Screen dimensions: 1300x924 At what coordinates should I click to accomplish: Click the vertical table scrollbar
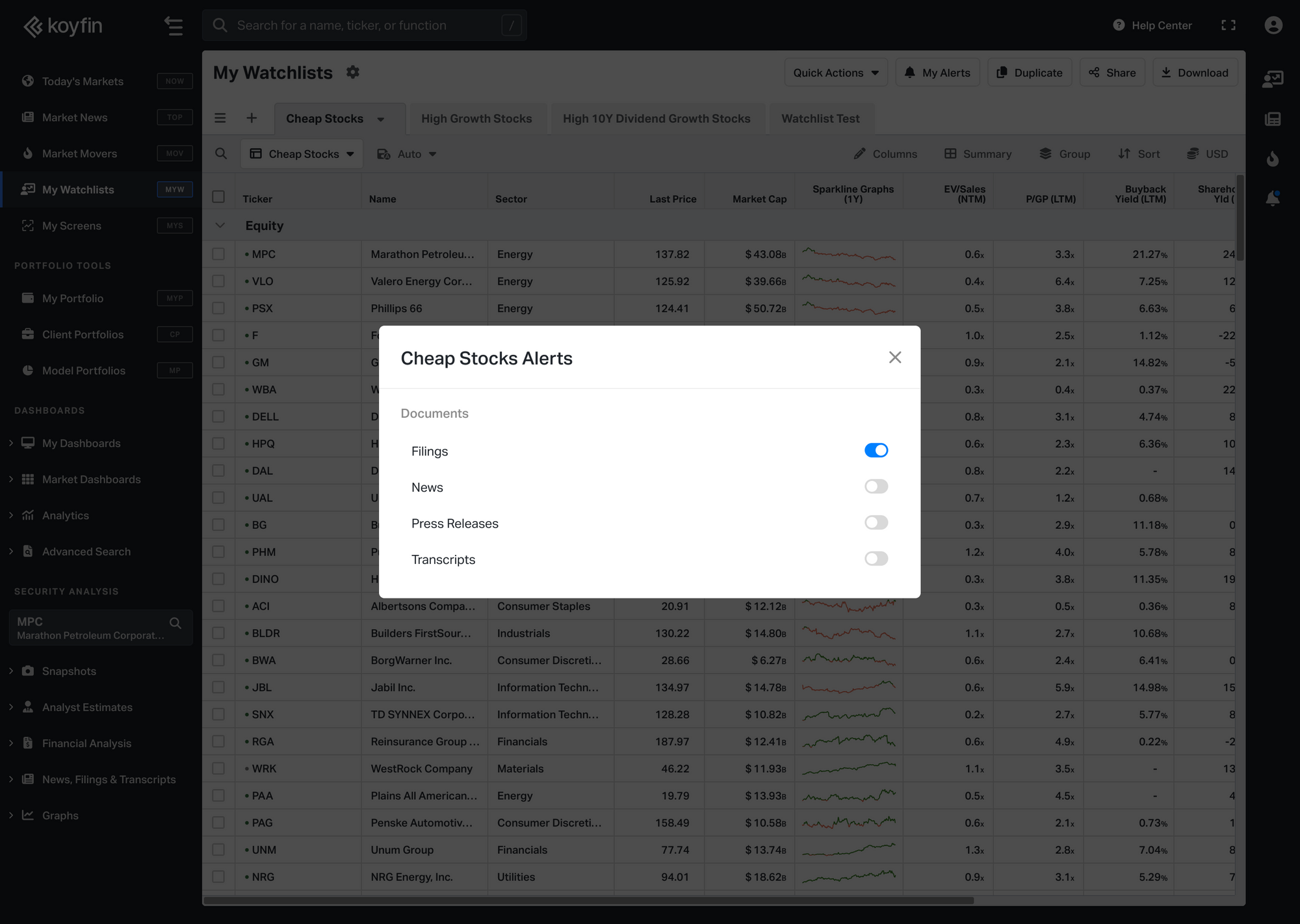[1240, 218]
